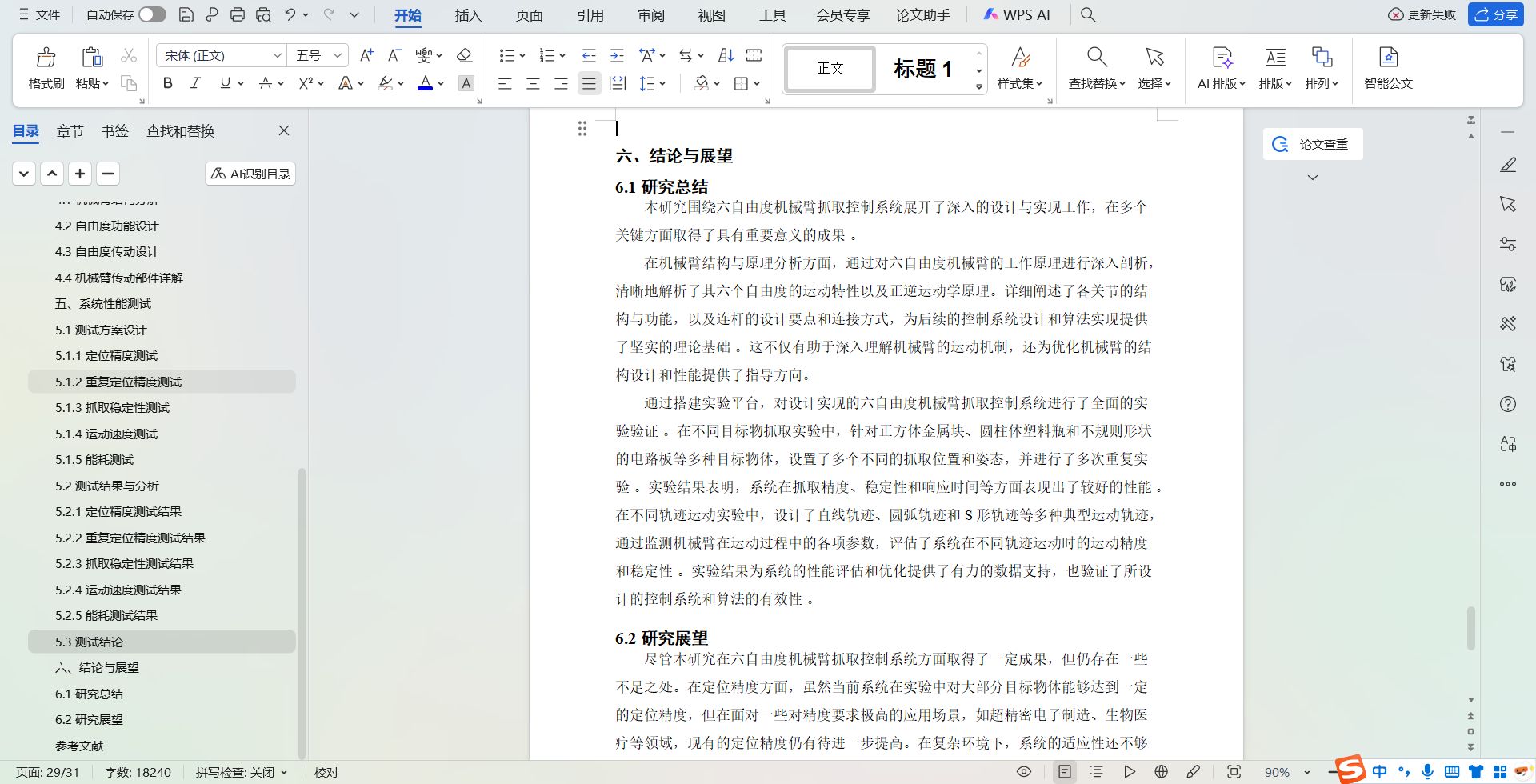The width and height of the screenshot is (1536, 784).
Task: Expand the styles gallery
Action: (979, 86)
